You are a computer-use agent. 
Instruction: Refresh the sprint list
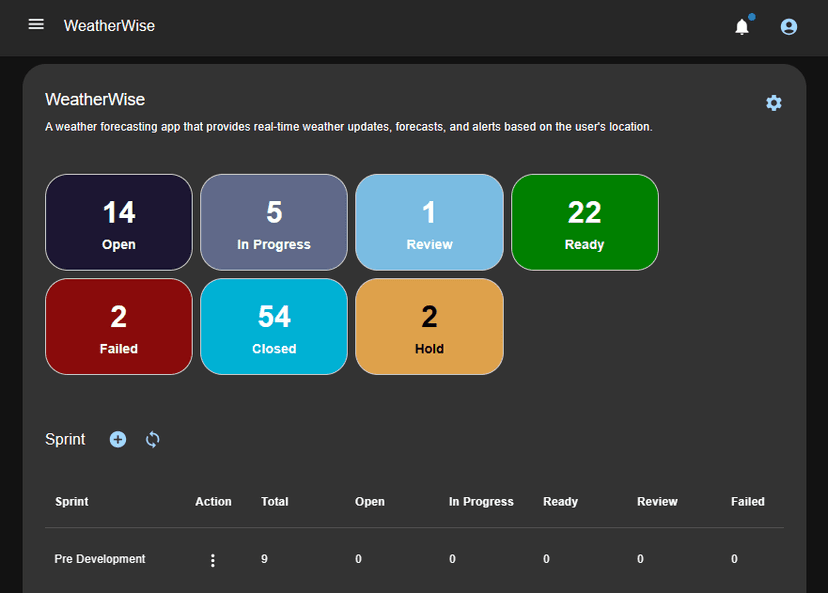pyautogui.click(x=152, y=439)
